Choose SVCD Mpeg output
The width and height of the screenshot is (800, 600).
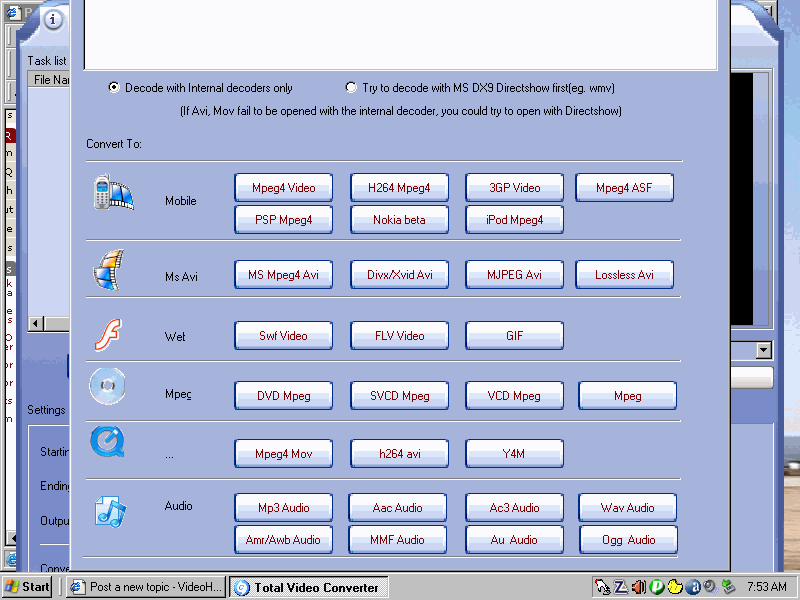point(399,396)
